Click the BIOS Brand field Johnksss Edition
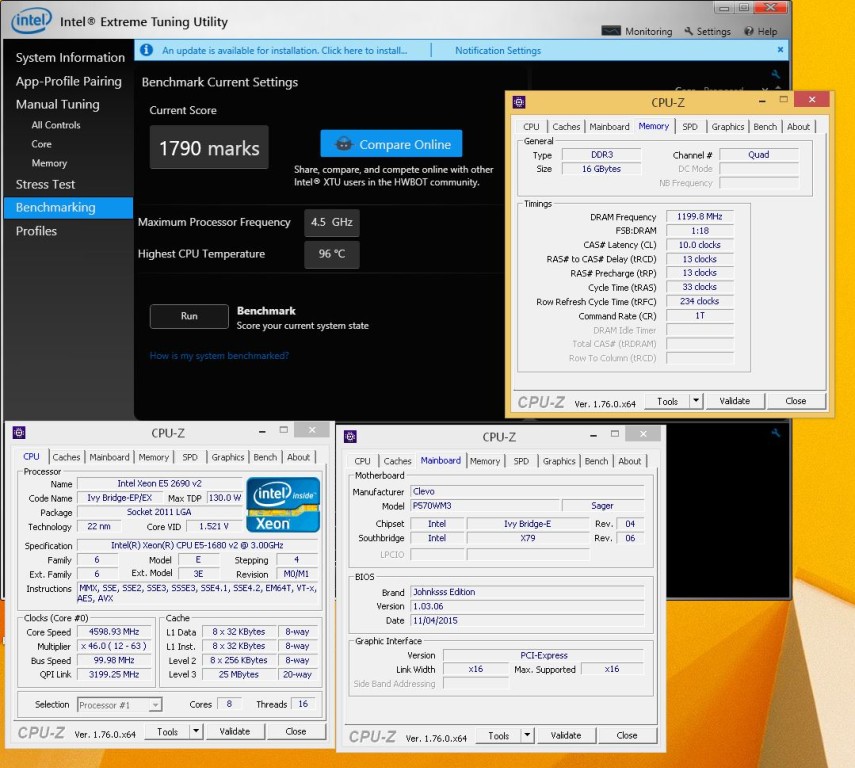The height and width of the screenshot is (768, 855). pos(527,592)
